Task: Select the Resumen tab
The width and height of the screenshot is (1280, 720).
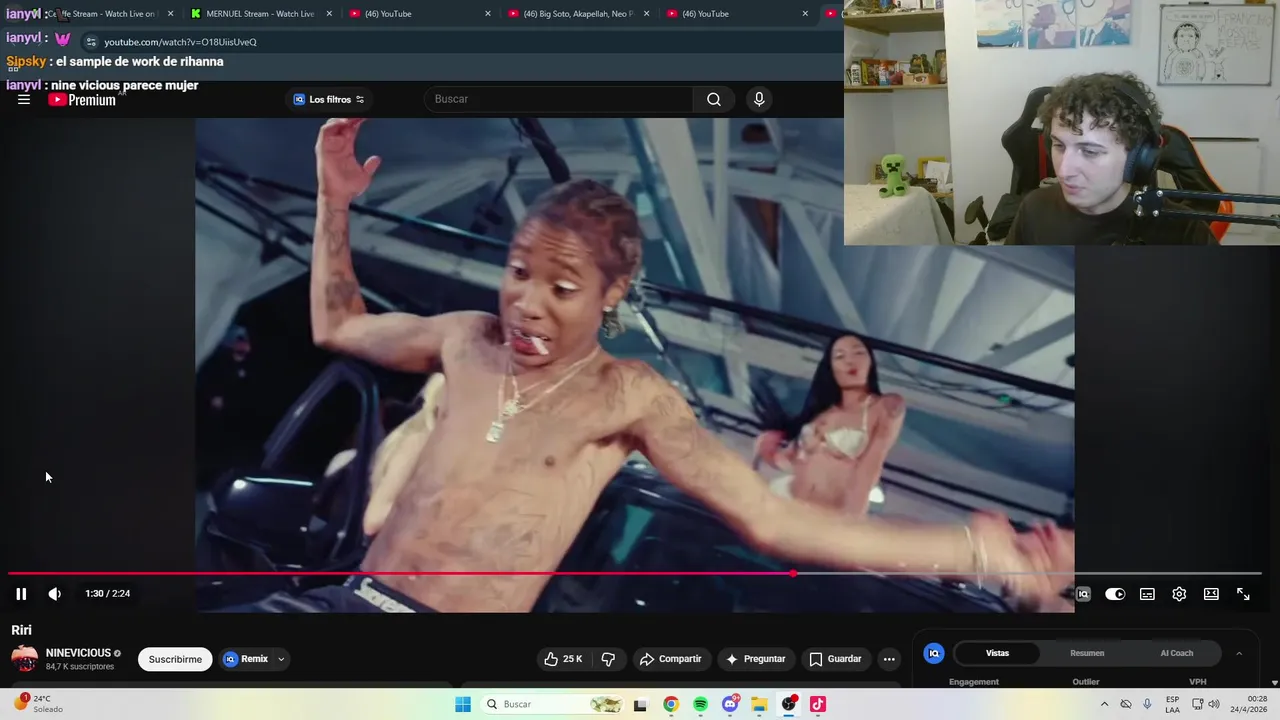Action: pos(1087,653)
